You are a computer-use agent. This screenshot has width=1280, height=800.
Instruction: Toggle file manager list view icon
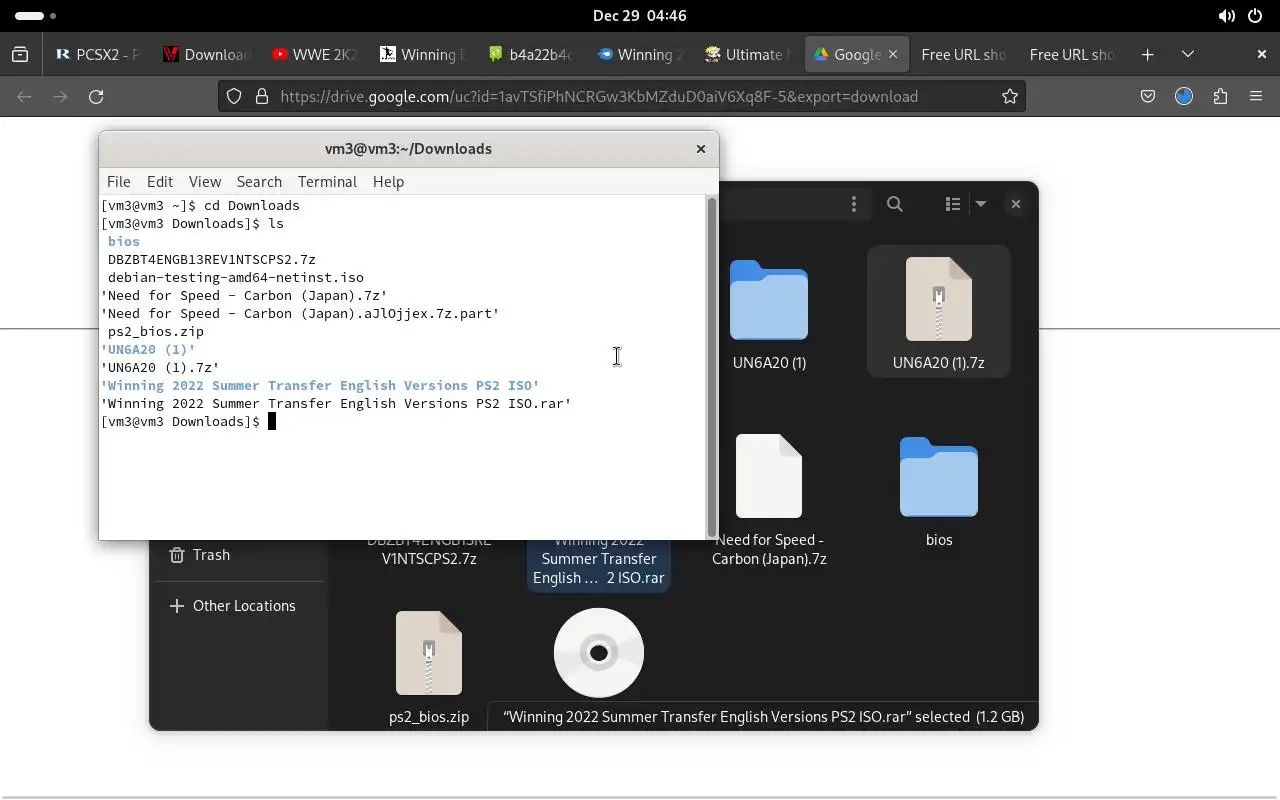[x=952, y=204]
